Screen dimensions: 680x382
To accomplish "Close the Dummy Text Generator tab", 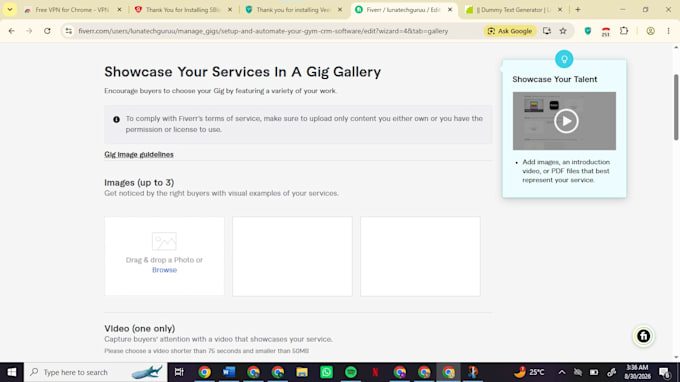I will pos(560,10).
